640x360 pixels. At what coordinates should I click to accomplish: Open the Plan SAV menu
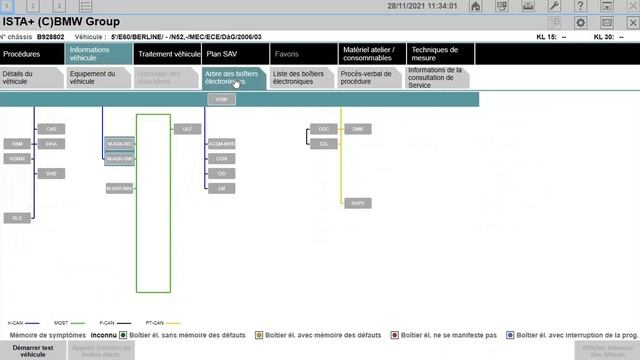pos(236,54)
